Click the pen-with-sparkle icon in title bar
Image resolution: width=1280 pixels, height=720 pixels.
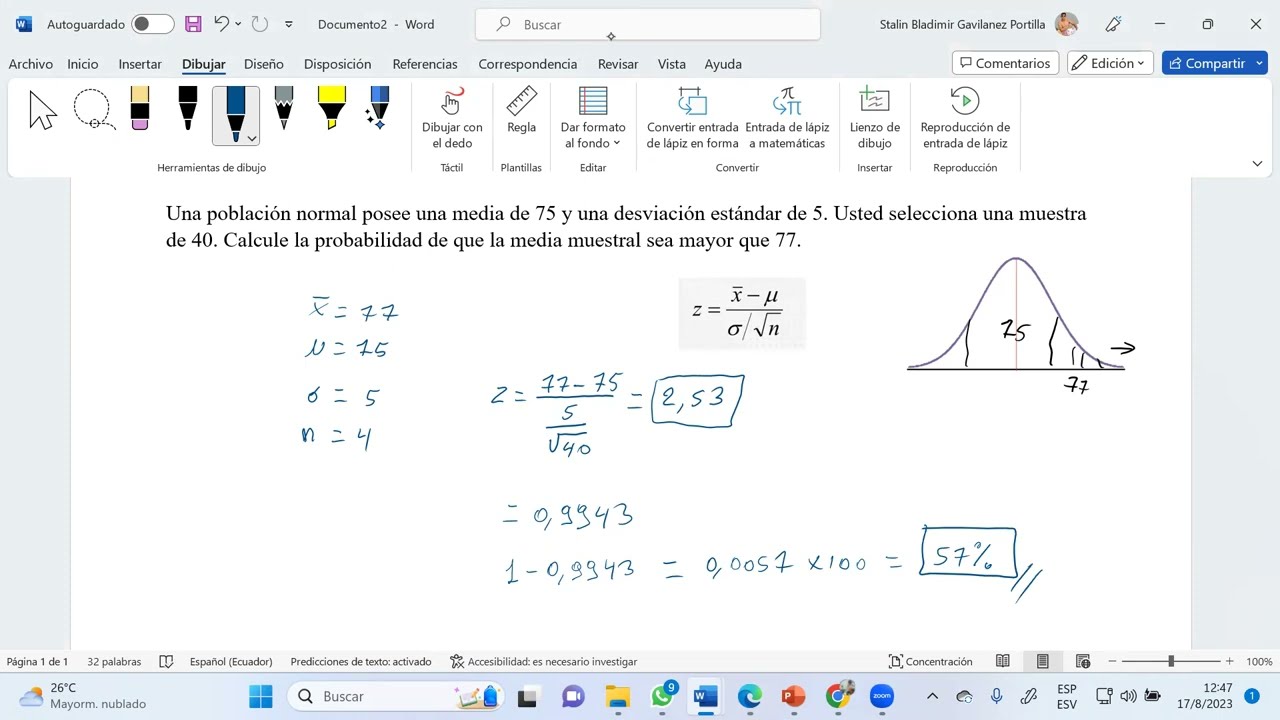[x=1114, y=24]
